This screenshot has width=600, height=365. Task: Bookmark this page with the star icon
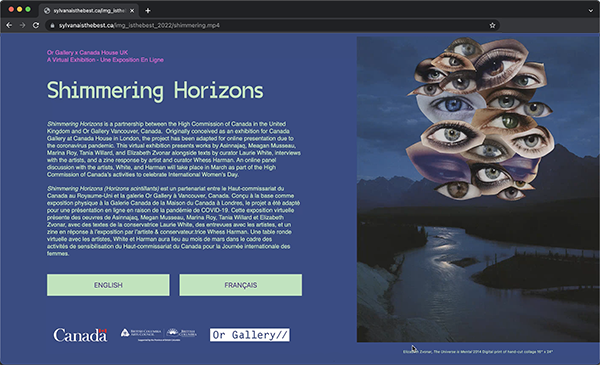click(492, 25)
